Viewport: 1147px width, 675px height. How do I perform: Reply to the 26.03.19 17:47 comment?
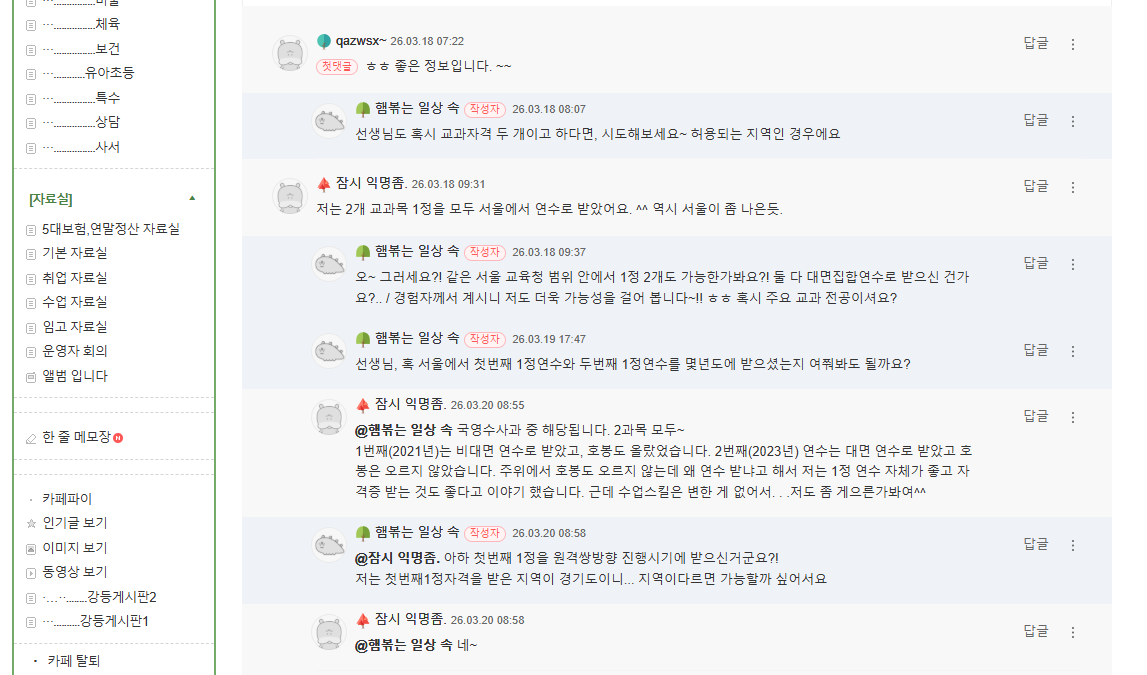(1036, 349)
